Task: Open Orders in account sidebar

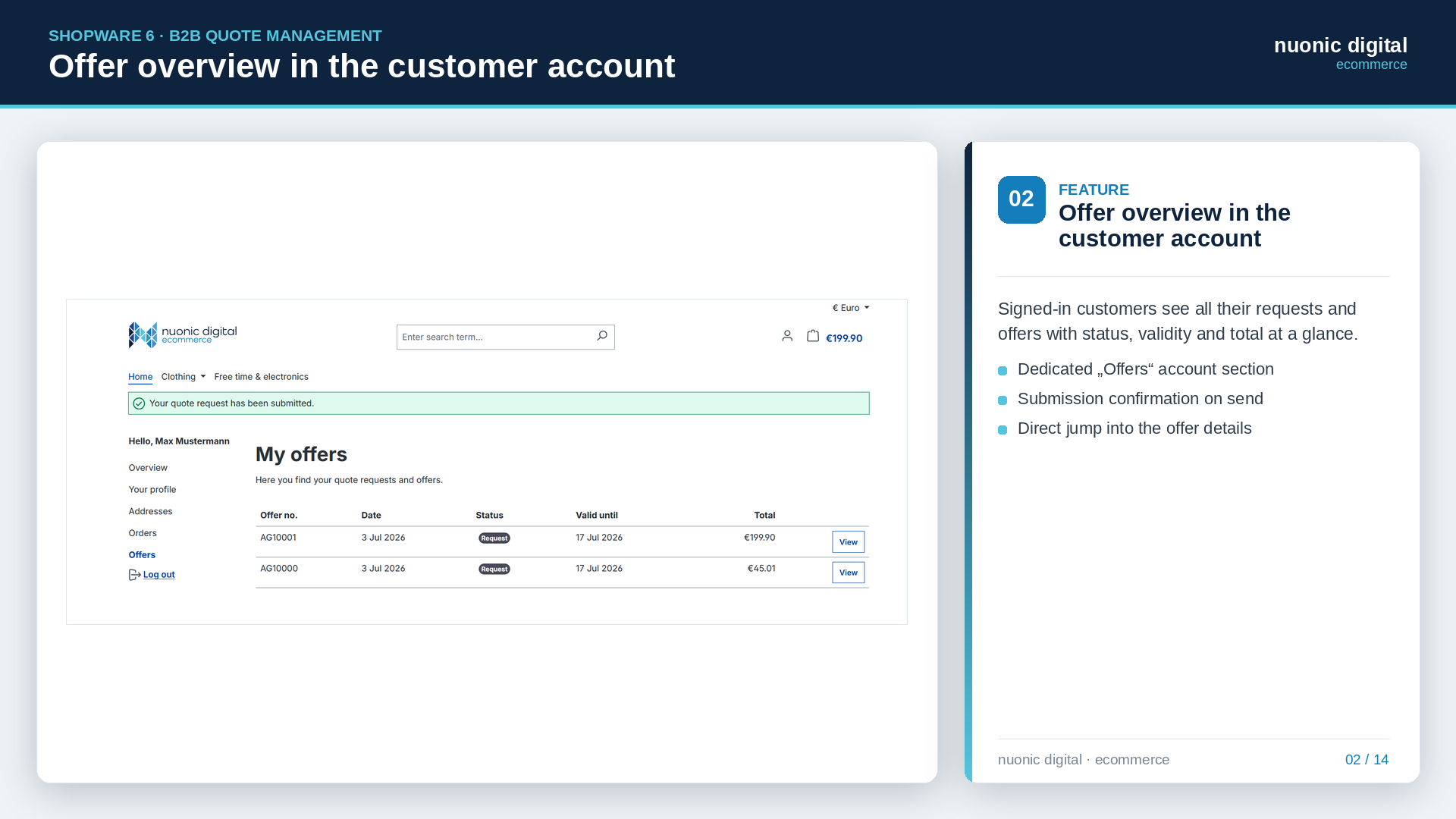Action: point(143,533)
